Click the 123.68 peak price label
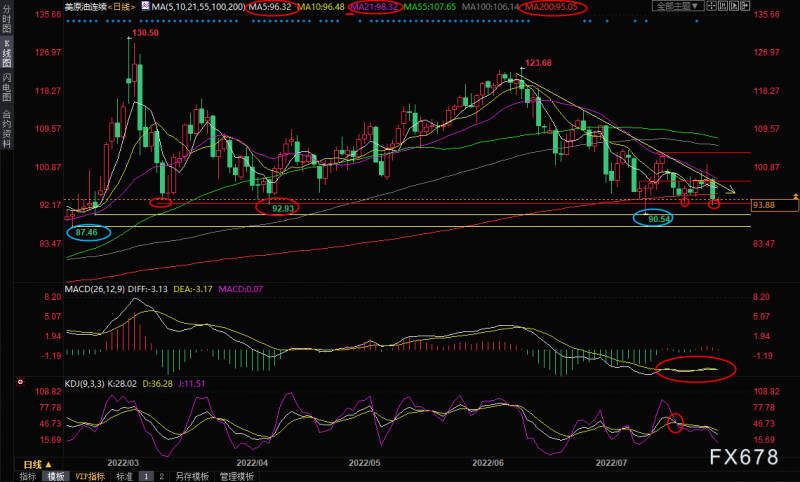 [538, 63]
